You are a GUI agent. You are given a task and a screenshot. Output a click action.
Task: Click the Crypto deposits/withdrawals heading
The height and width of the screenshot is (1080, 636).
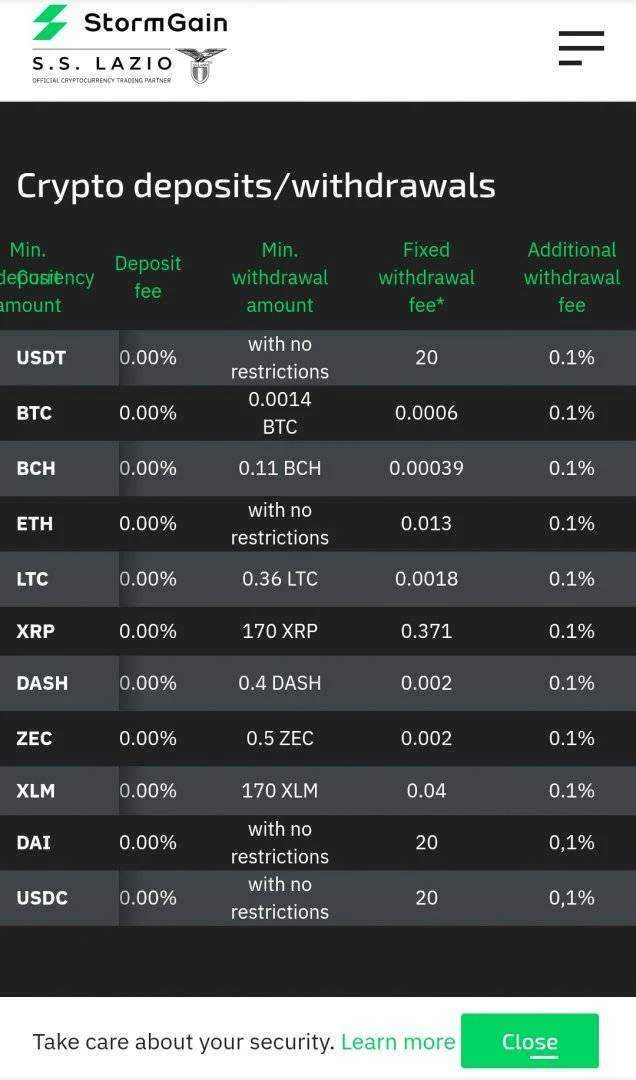(256, 185)
